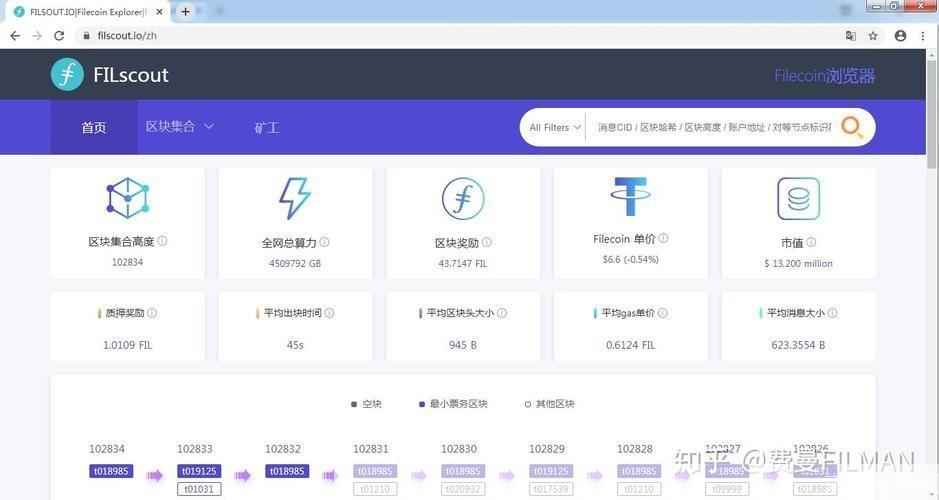Click the 4509792 GB network power value
This screenshot has height=500, width=939.
[x=295, y=263]
